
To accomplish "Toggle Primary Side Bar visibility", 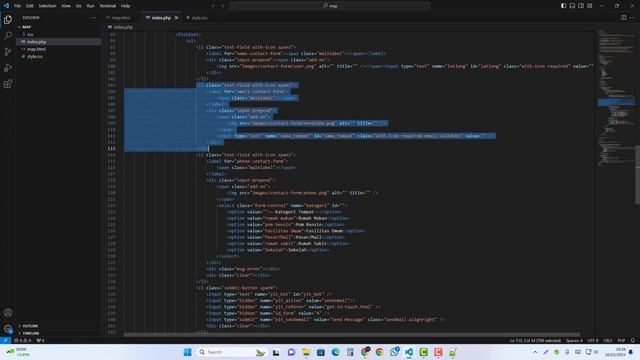I will pos(563,6).
